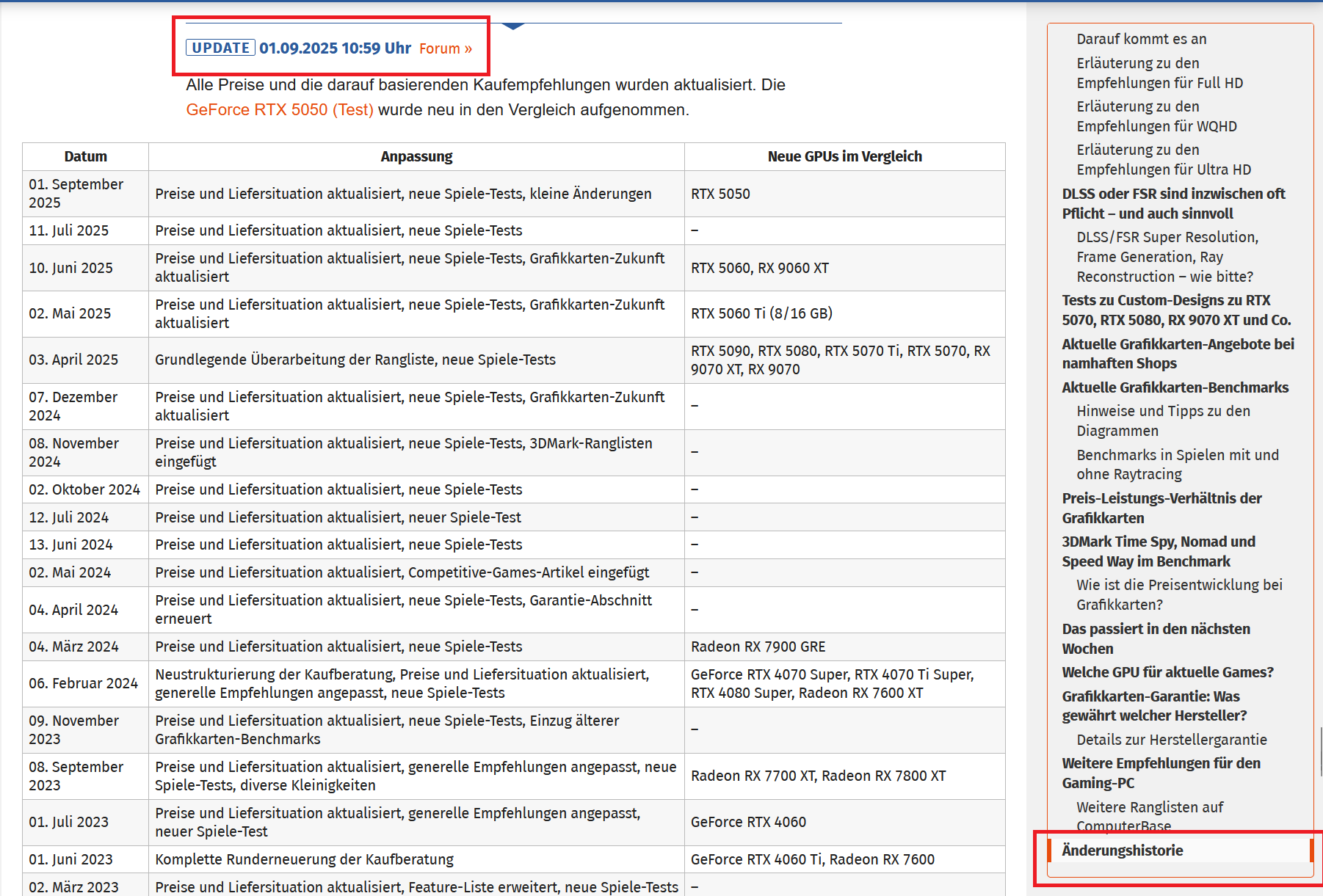Click 'GeForce RTX 4070 Super, RTX 4070 Ti Super' cell
This screenshot has width=1323, height=896.
[x=844, y=683]
